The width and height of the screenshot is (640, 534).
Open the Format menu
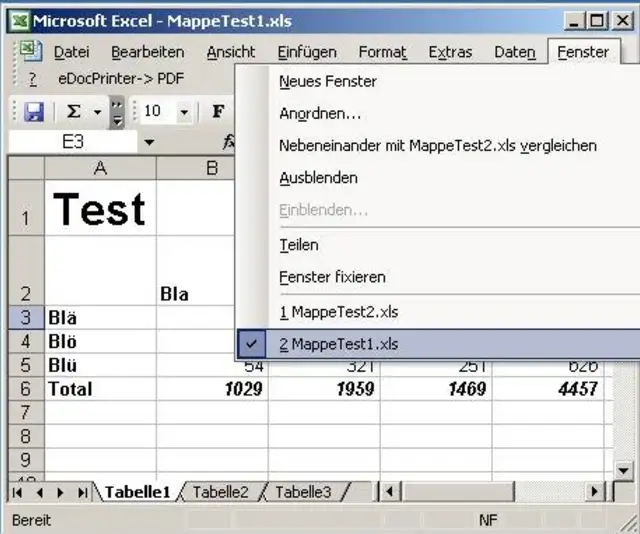point(383,52)
